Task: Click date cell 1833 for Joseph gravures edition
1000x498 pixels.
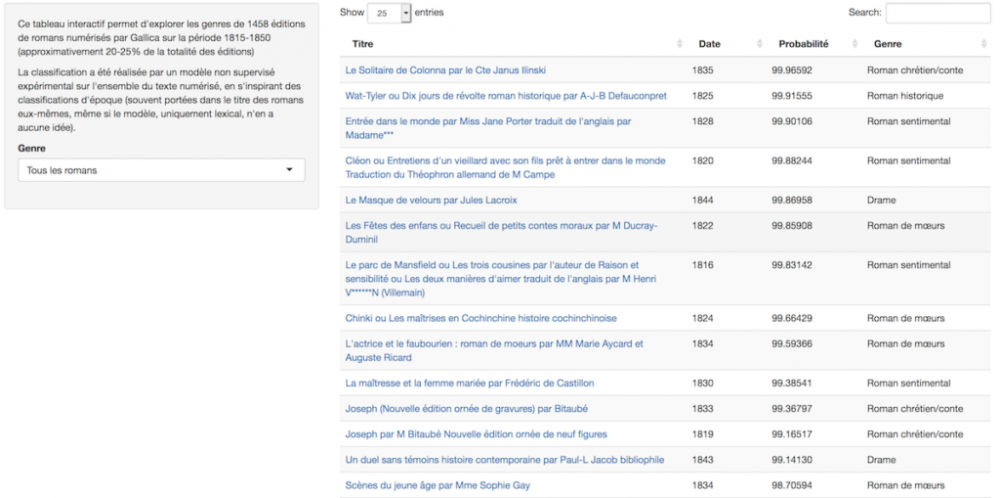Action: [x=702, y=409]
